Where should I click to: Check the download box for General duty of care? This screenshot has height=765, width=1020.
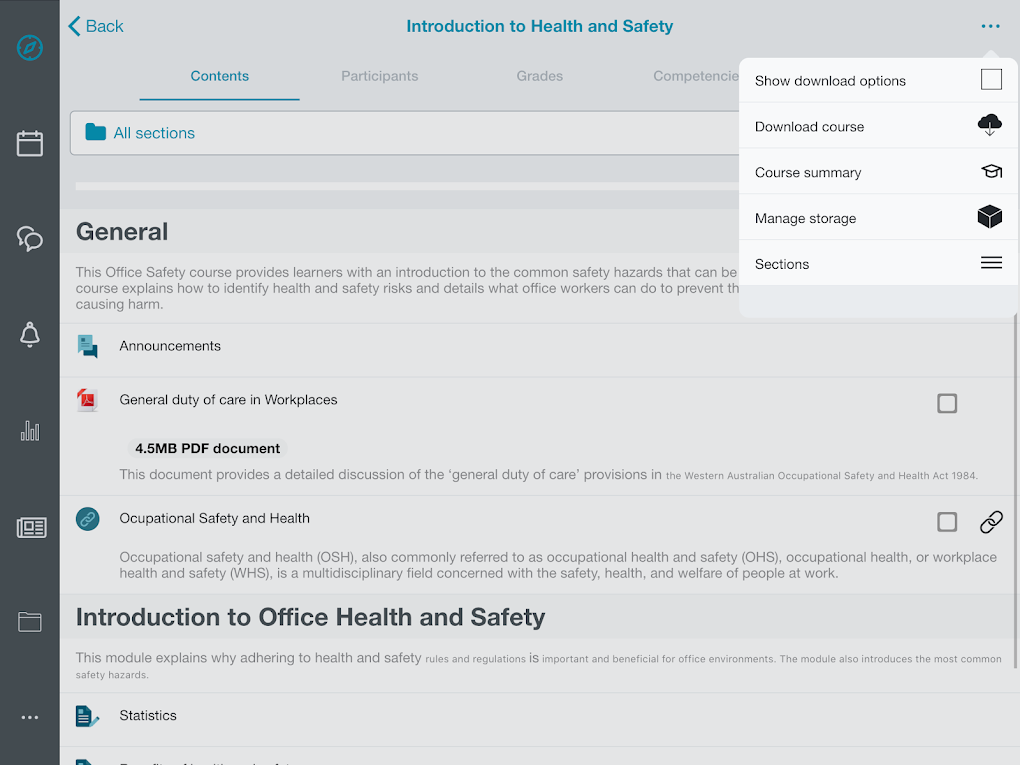[946, 403]
